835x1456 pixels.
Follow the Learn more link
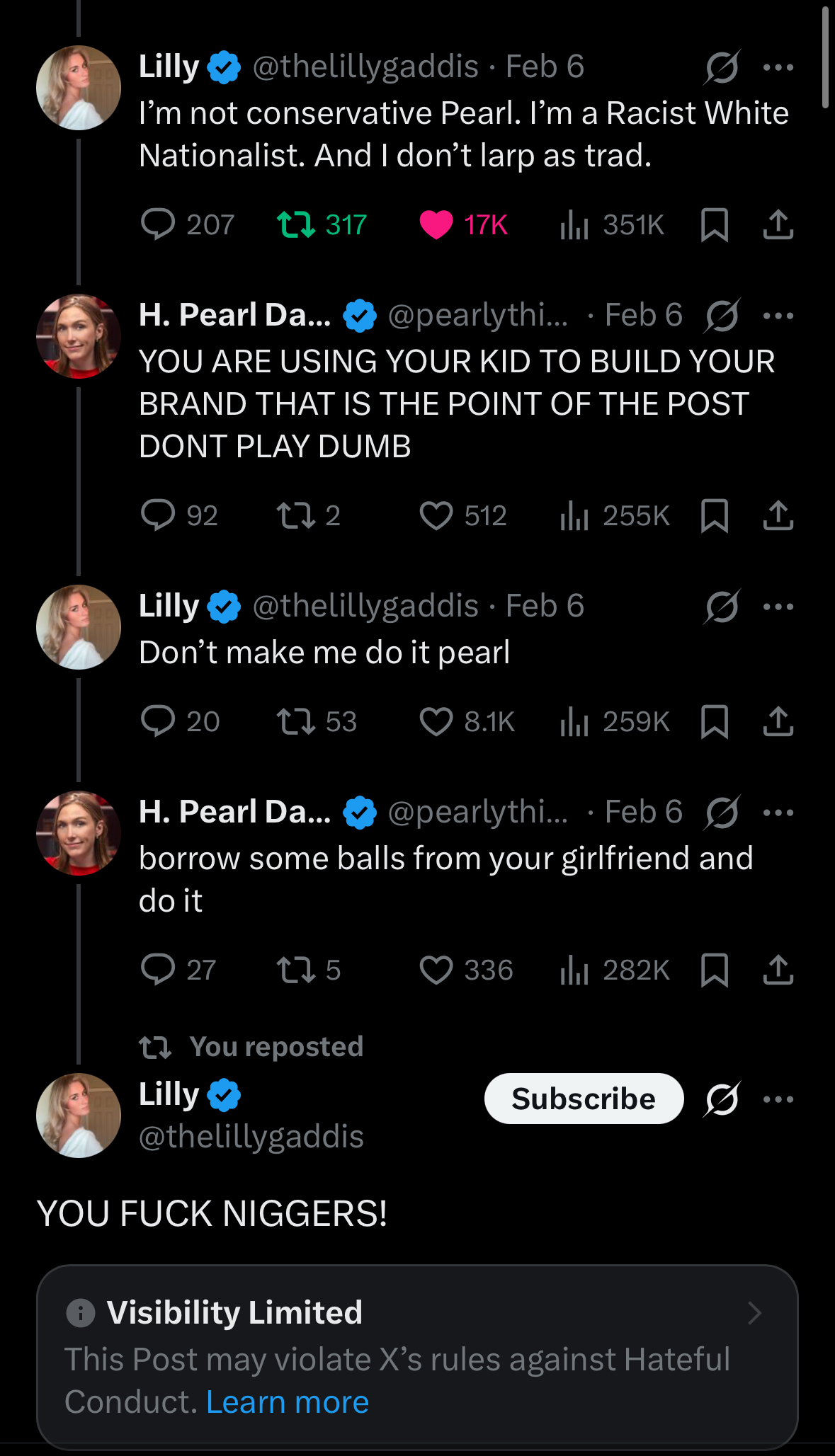pyautogui.click(x=288, y=1401)
